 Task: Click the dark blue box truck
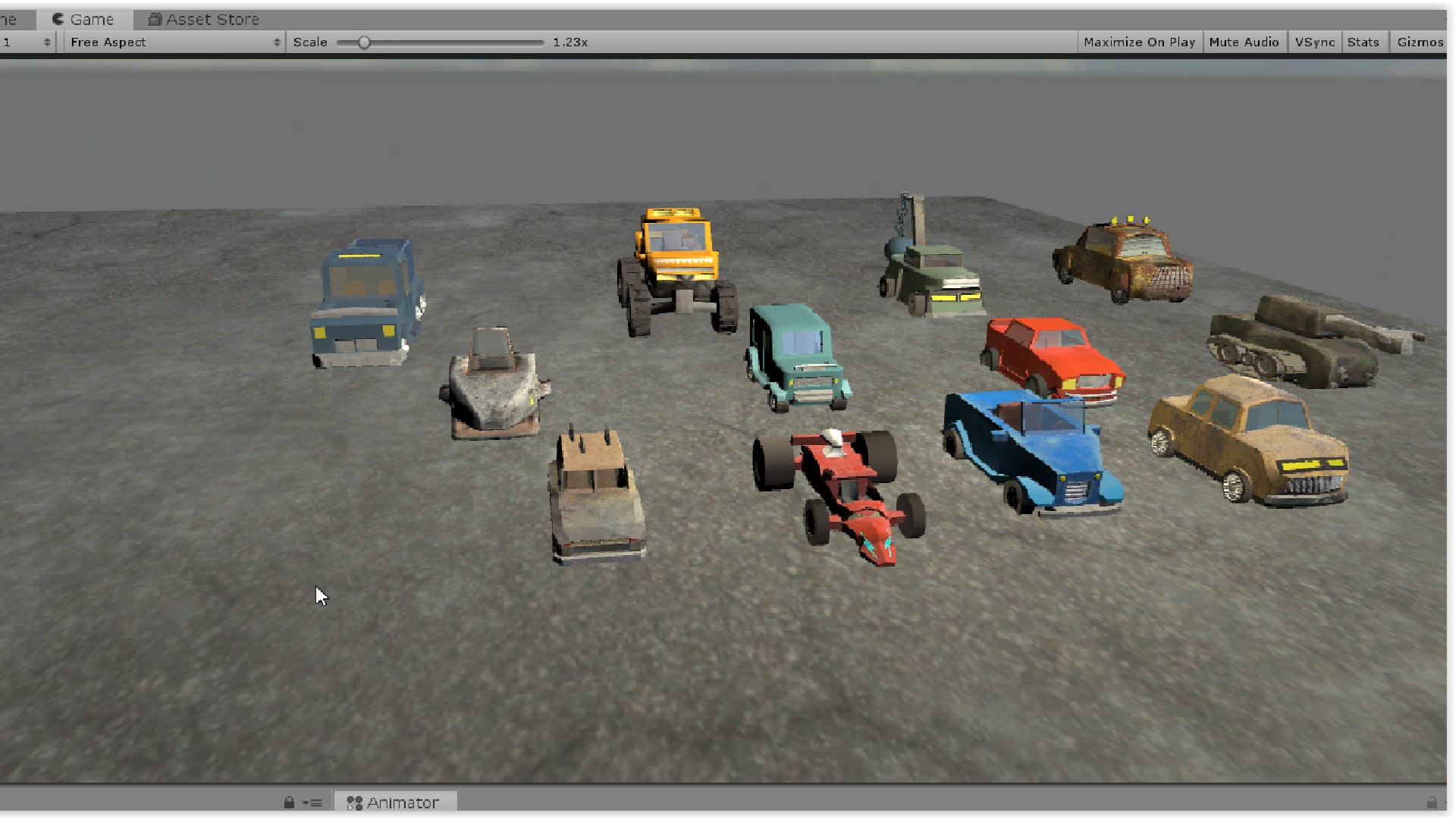pyautogui.click(x=368, y=303)
